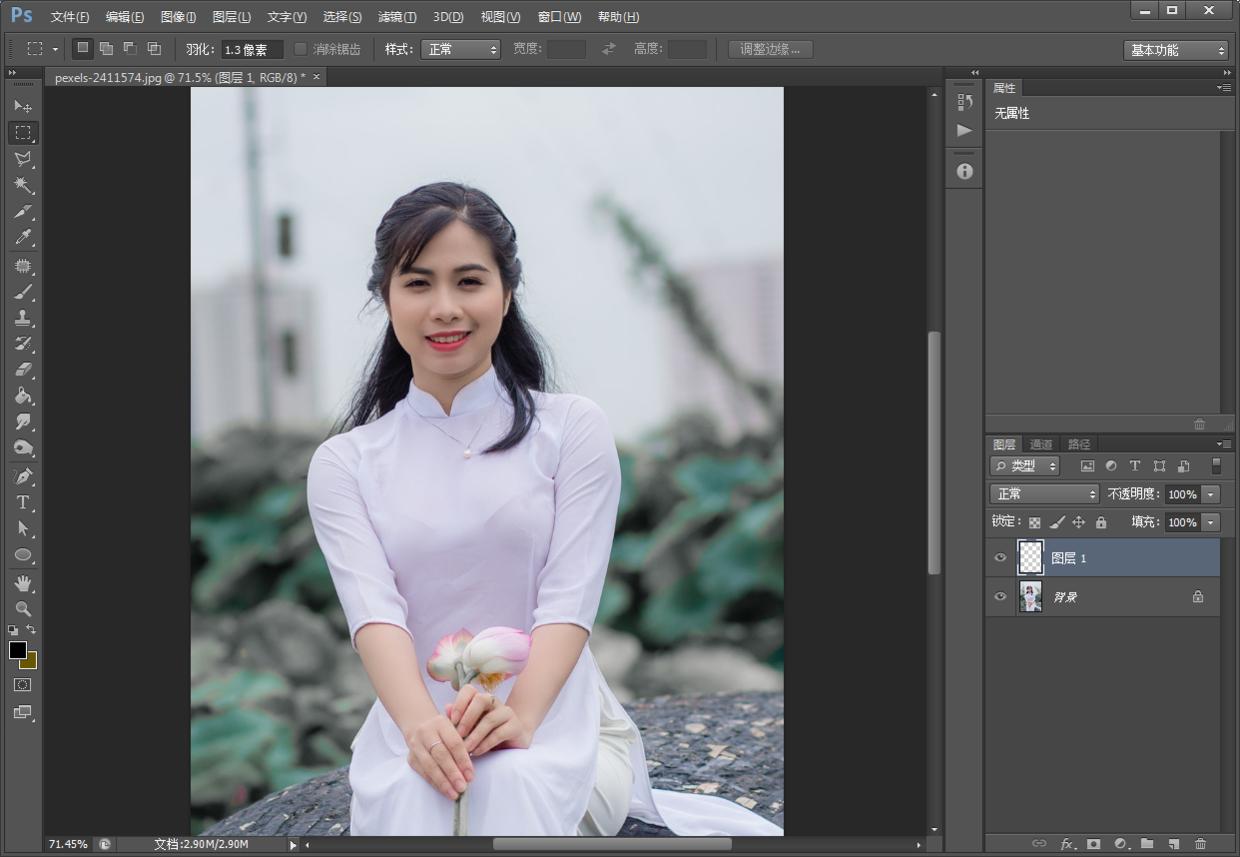Expand the layer blend mode dropdown
Viewport: 1240px width, 857px height.
pyautogui.click(x=1044, y=494)
